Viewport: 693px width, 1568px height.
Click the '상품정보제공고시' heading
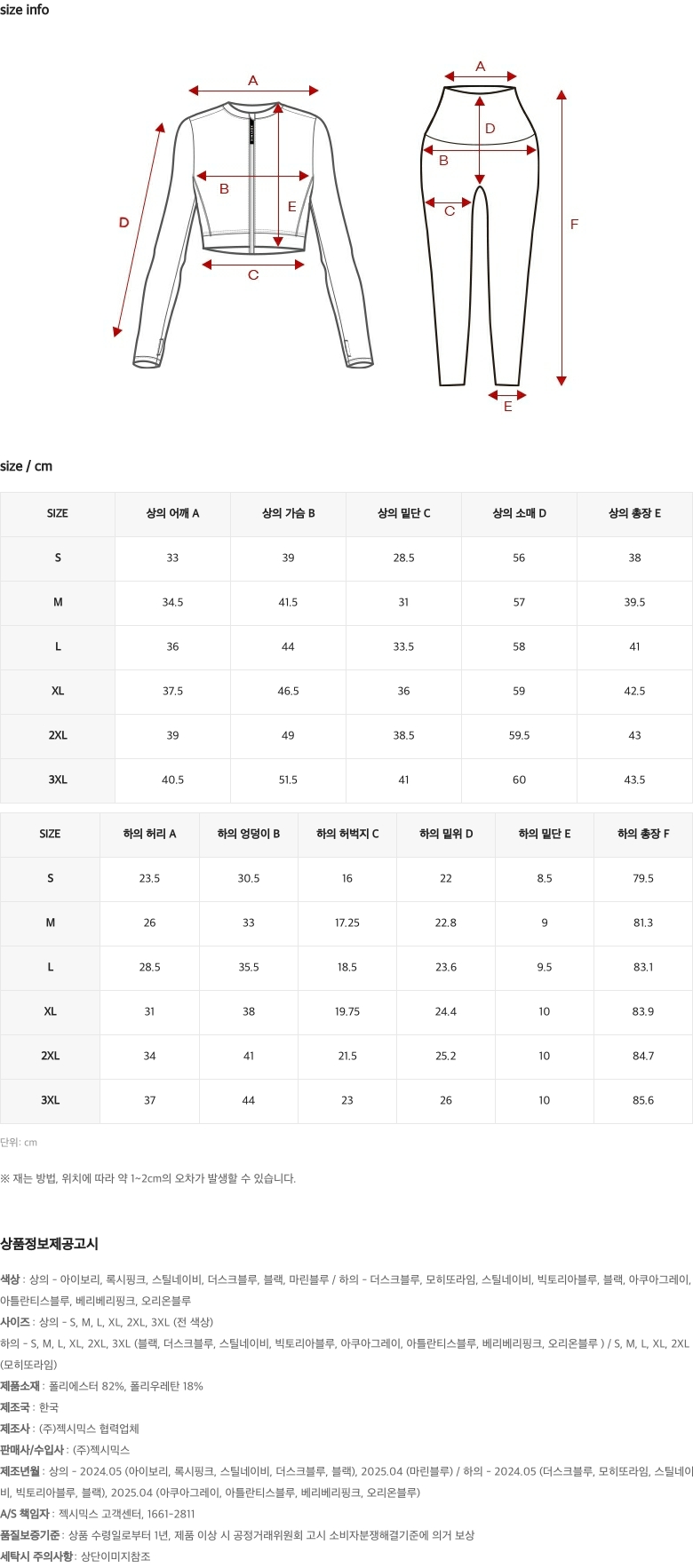(49, 1244)
